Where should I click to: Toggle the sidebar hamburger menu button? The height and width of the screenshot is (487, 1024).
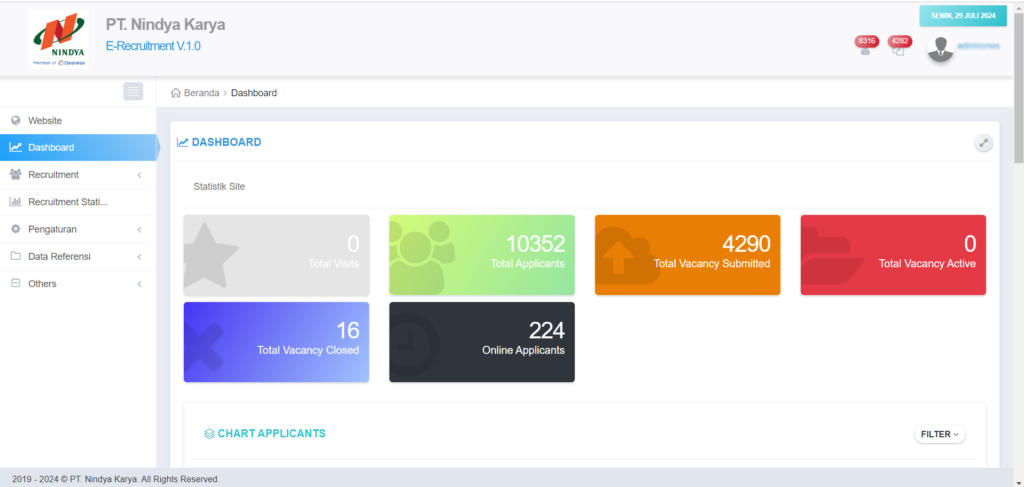point(133,92)
